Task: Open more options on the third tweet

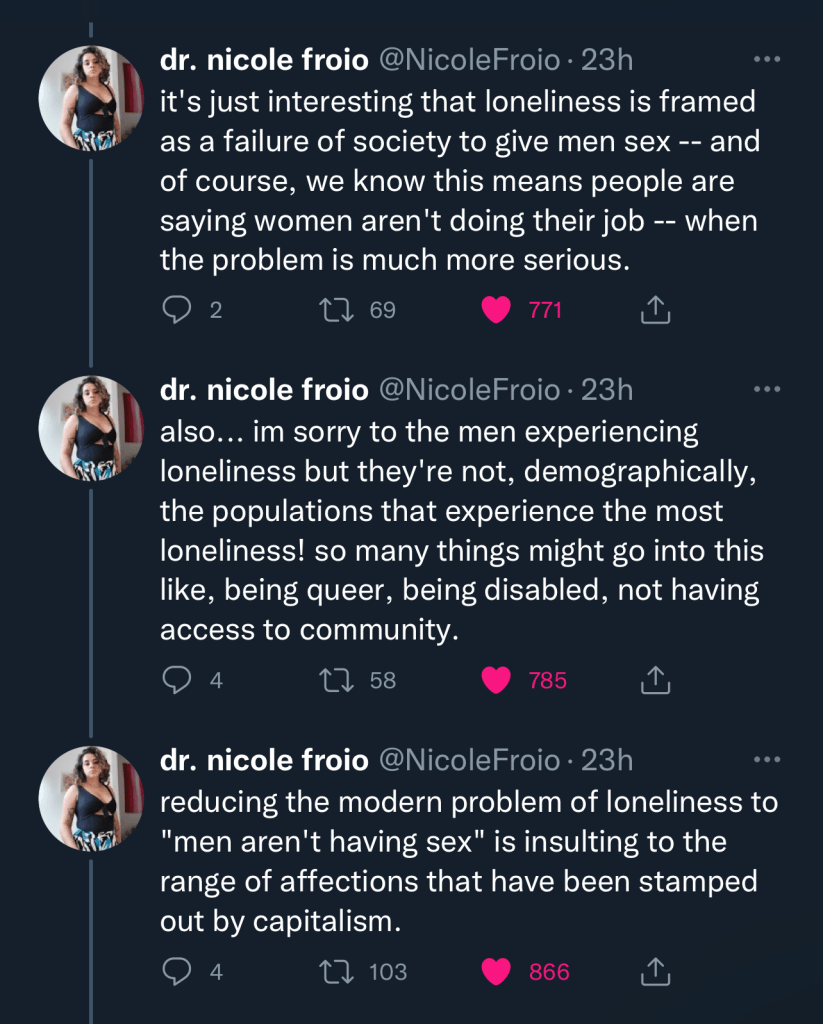Action: click(766, 760)
